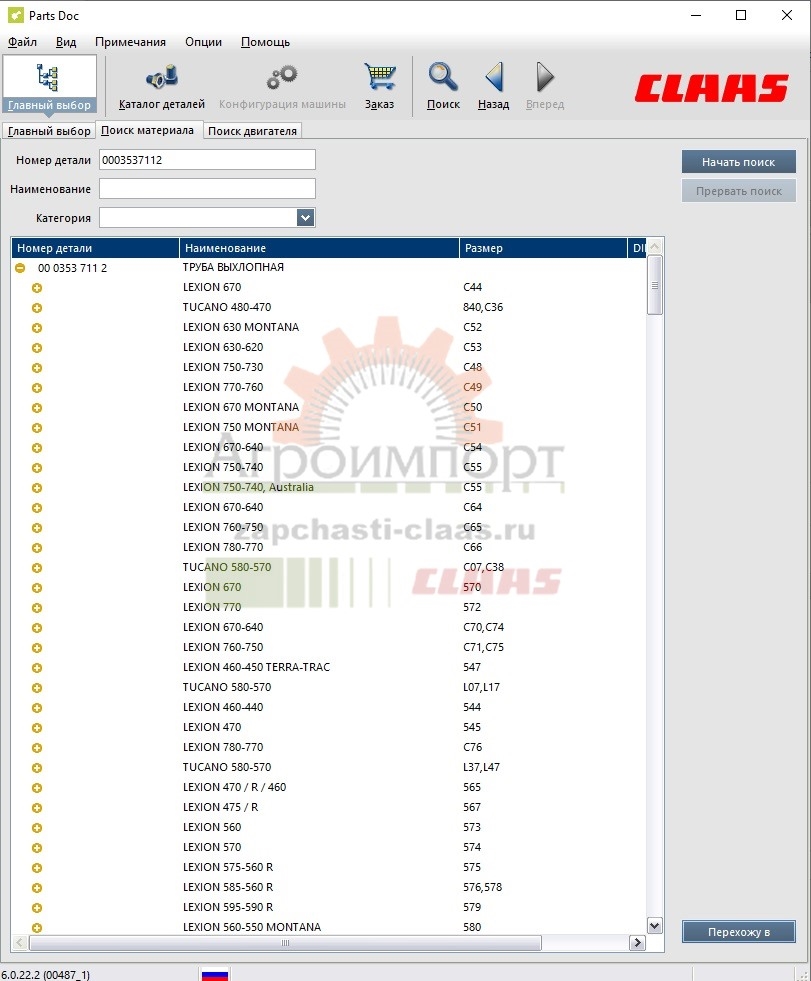
Task: Expand the LEXION 560-550 MONTANA row
Action: (37, 928)
